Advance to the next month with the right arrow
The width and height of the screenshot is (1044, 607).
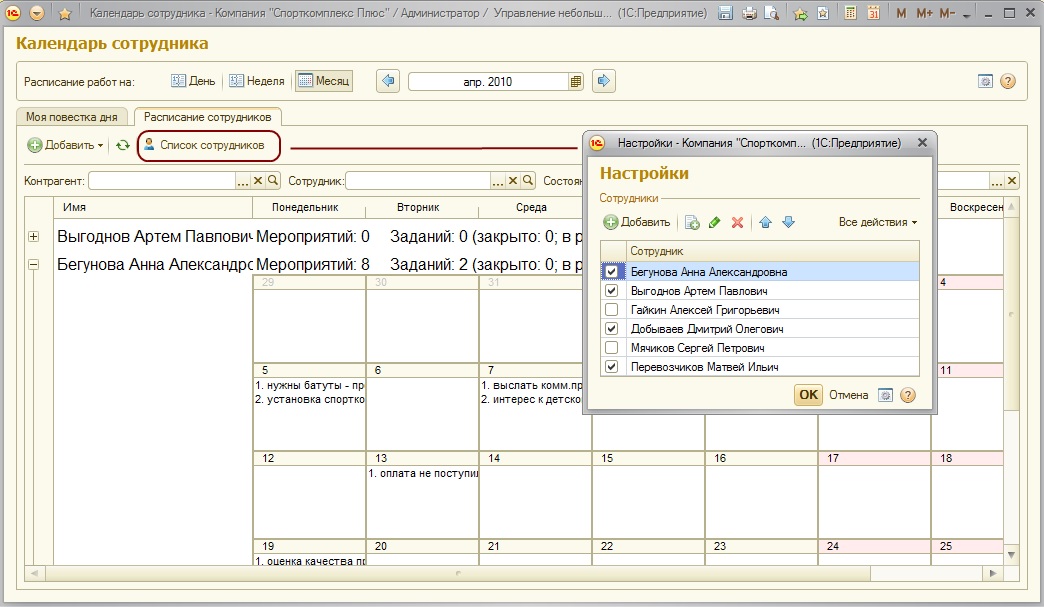click(603, 81)
